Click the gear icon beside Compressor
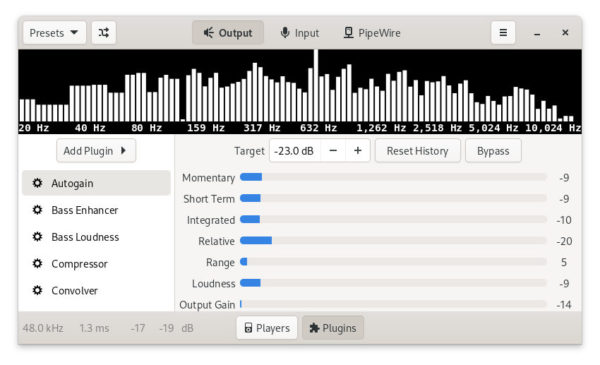 (38, 264)
